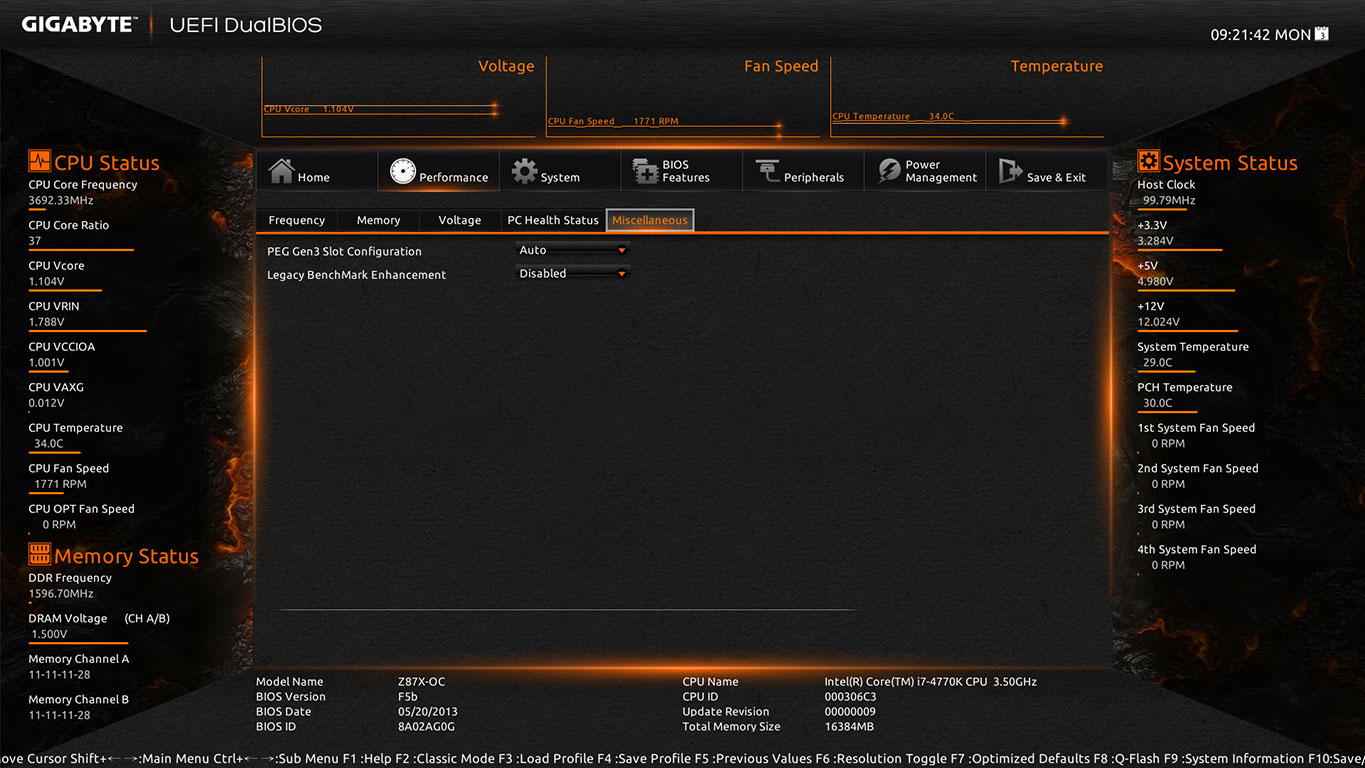1365x768 pixels.
Task: Click the Temperature graph heading
Action: click(1056, 66)
